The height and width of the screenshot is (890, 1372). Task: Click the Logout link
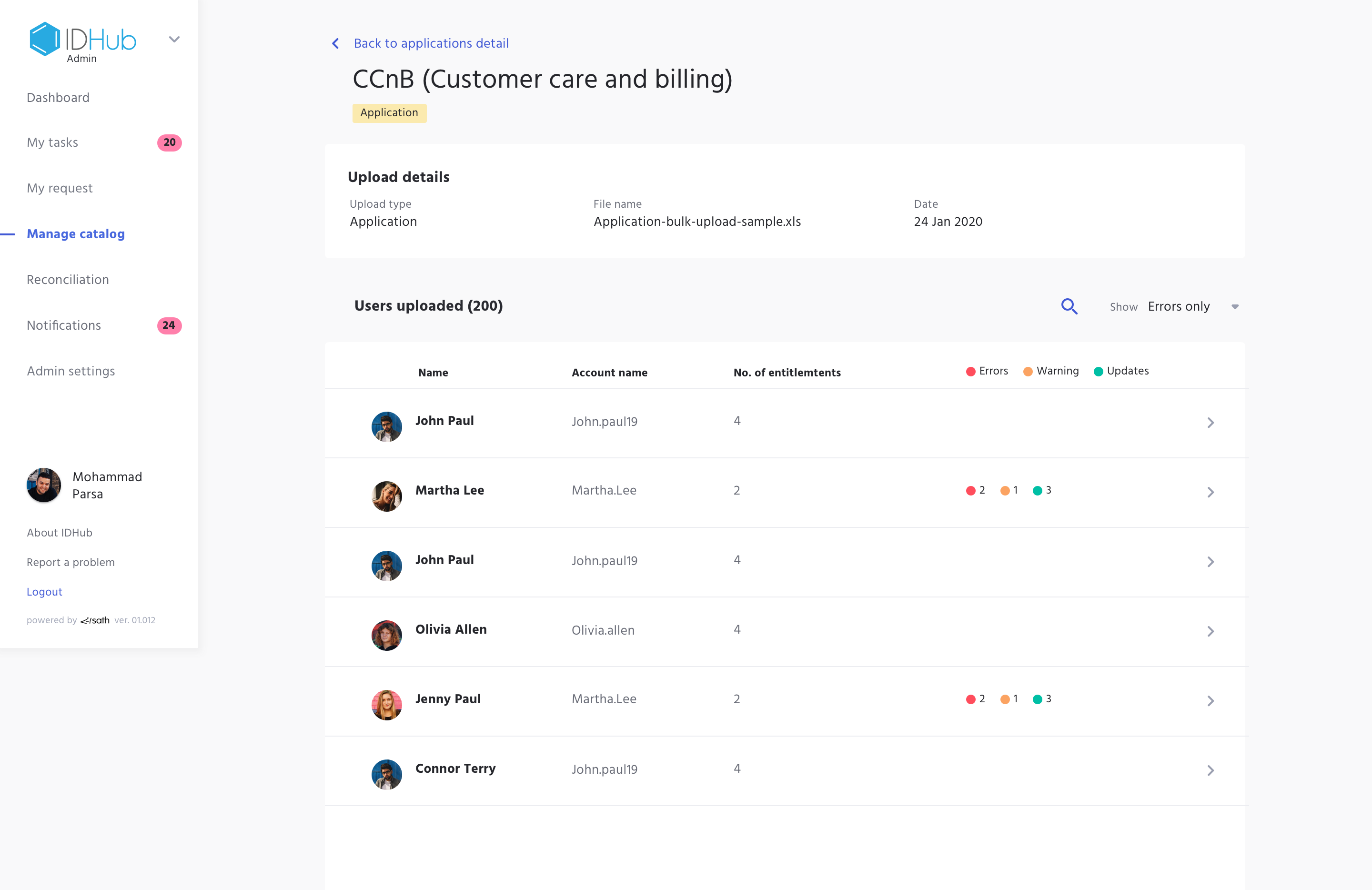tap(44, 591)
